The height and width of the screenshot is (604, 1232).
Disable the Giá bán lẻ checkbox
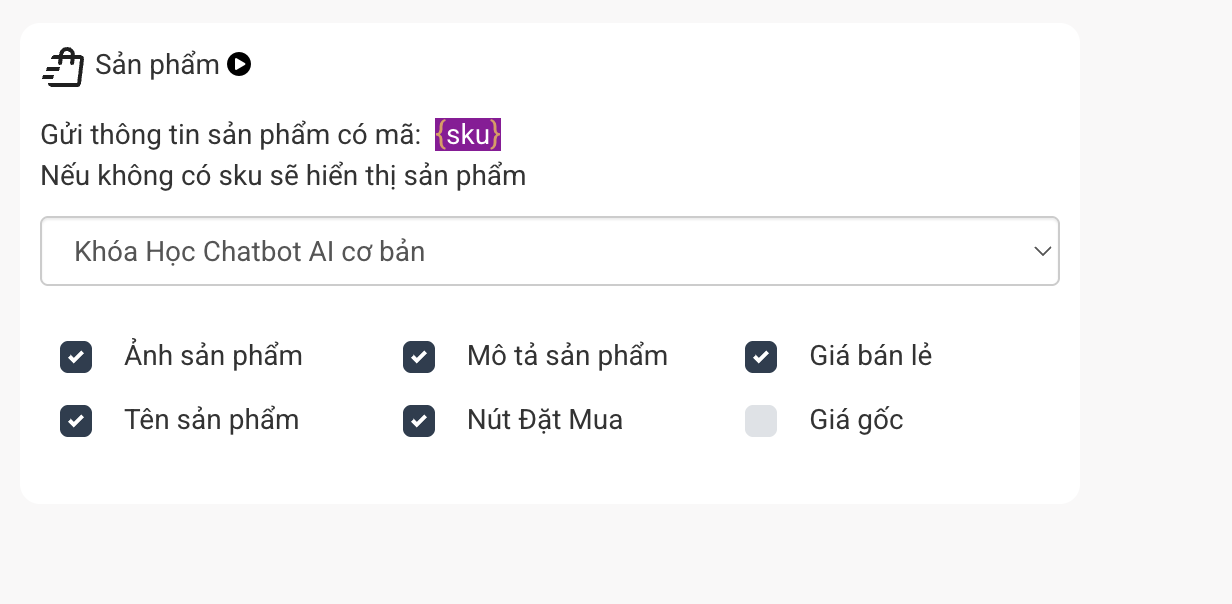point(761,357)
